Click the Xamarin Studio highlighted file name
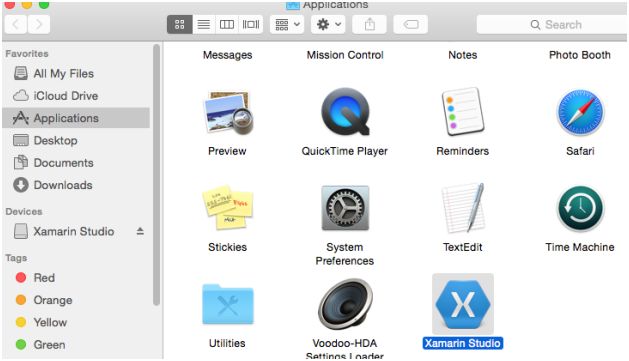The height and width of the screenshot is (361, 629). tap(463, 343)
